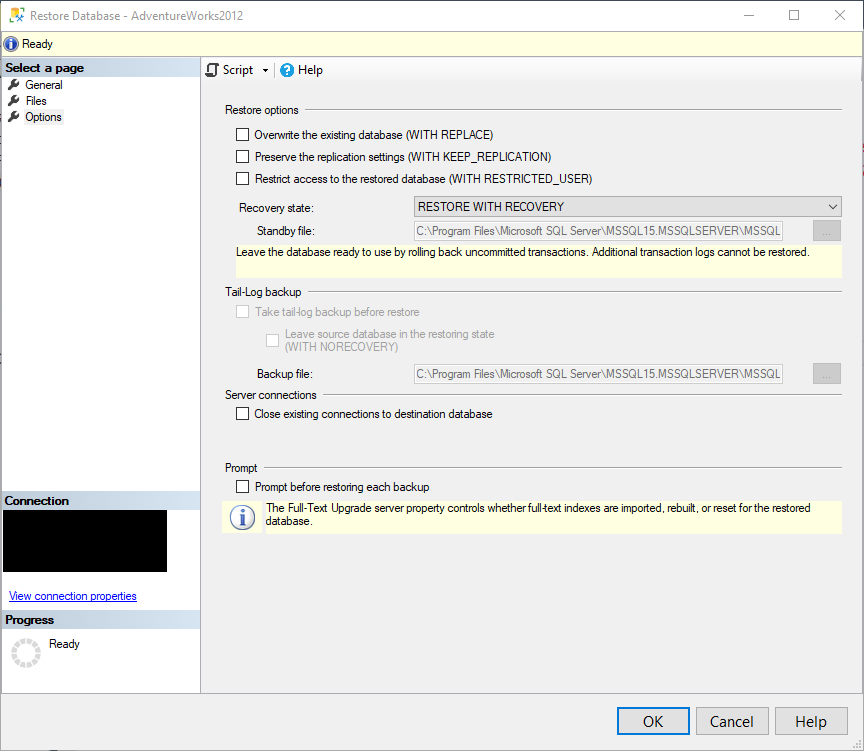
Task: Check Prompt before restoring each backup
Action: tap(242, 487)
